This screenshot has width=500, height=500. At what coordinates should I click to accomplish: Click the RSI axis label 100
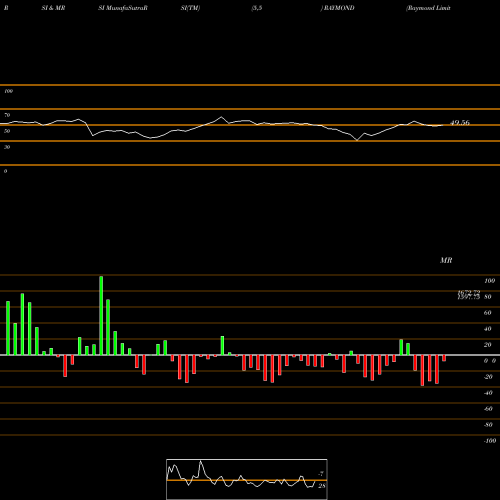[x=8, y=91]
